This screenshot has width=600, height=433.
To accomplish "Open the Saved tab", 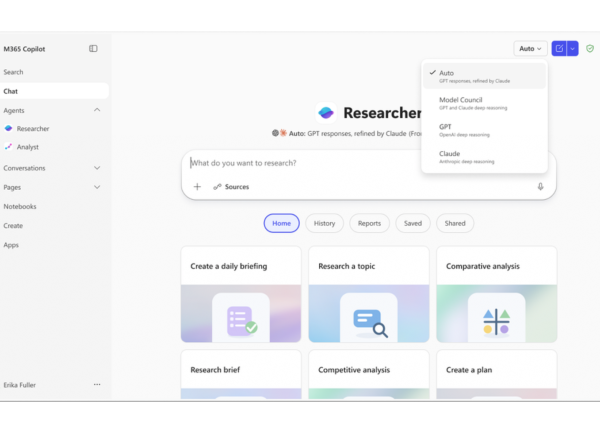I will pos(413,223).
